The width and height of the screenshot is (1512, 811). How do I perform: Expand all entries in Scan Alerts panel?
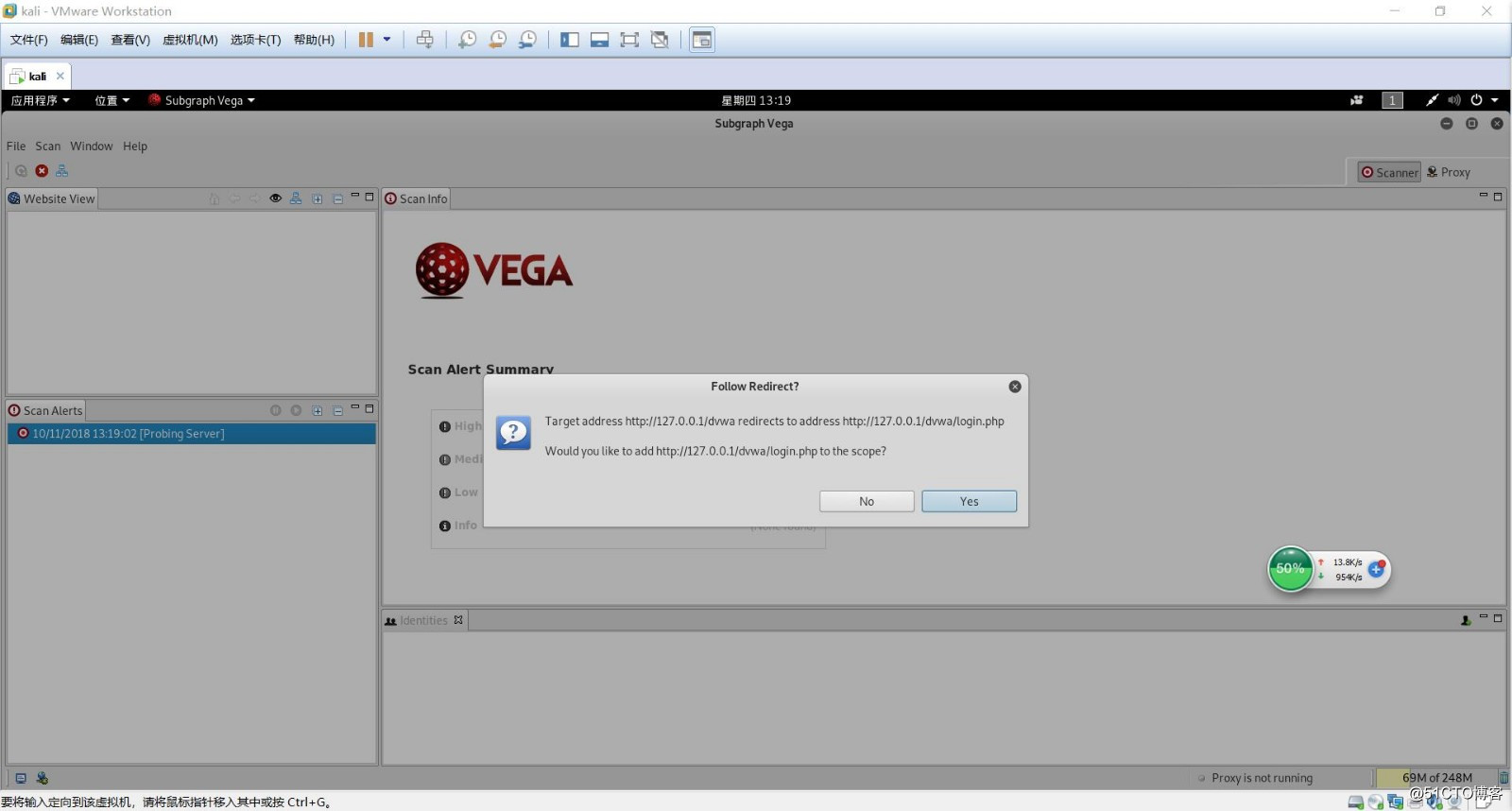tap(318, 410)
